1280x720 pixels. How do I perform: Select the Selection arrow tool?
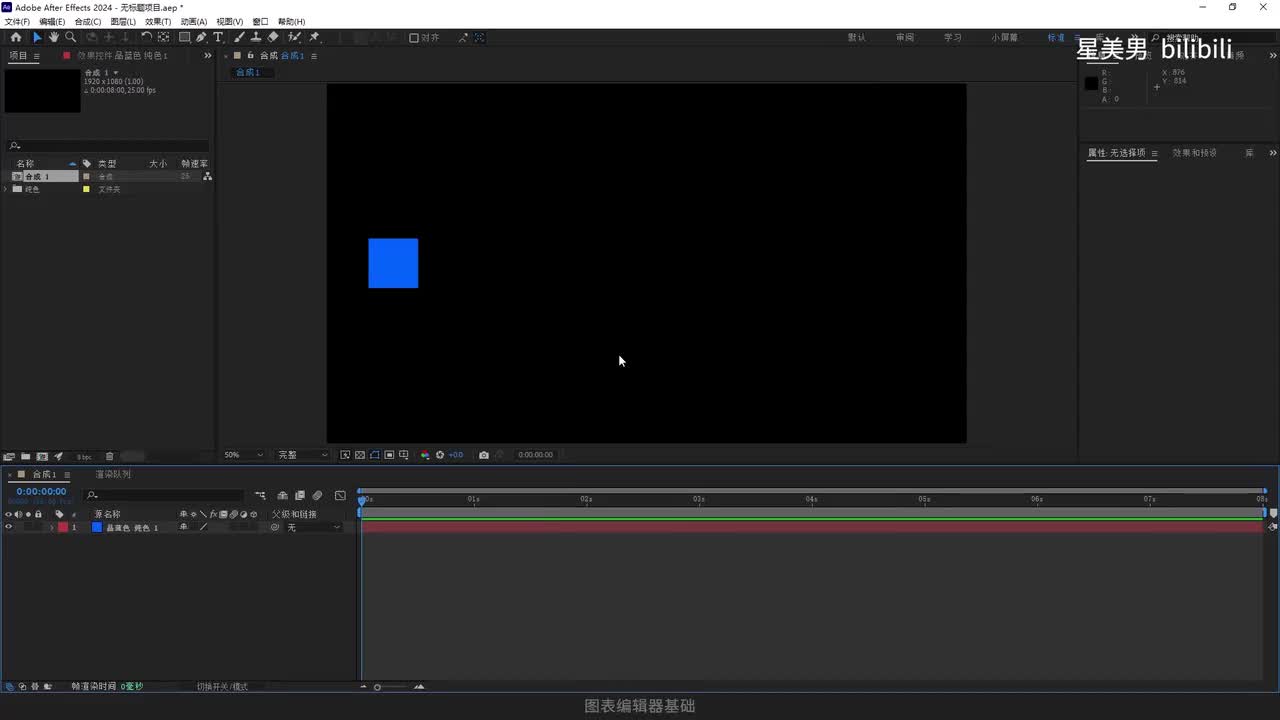click(37, 37)
